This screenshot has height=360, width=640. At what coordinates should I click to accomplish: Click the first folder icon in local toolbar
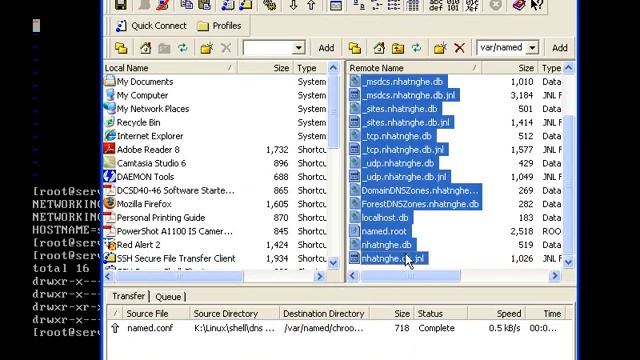(x=121, y=48)
